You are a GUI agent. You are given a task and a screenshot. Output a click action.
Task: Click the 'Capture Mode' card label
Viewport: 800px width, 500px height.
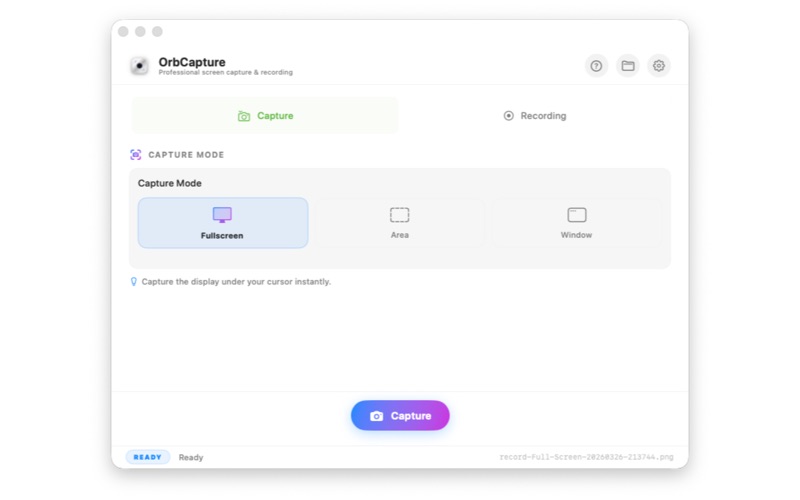(169, 183)
